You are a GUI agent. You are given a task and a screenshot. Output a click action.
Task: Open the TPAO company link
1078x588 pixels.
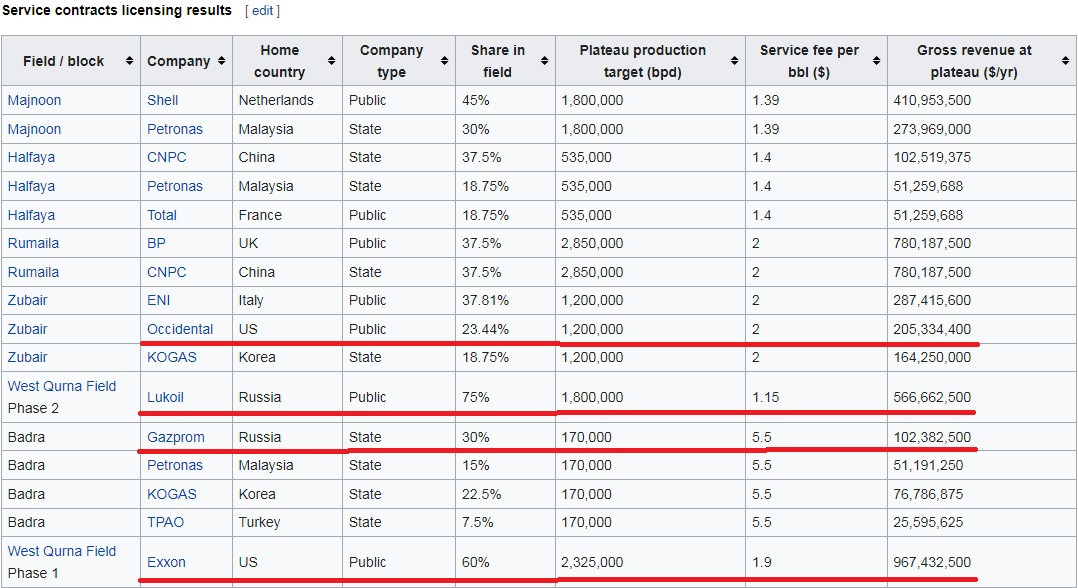[165, 522]
